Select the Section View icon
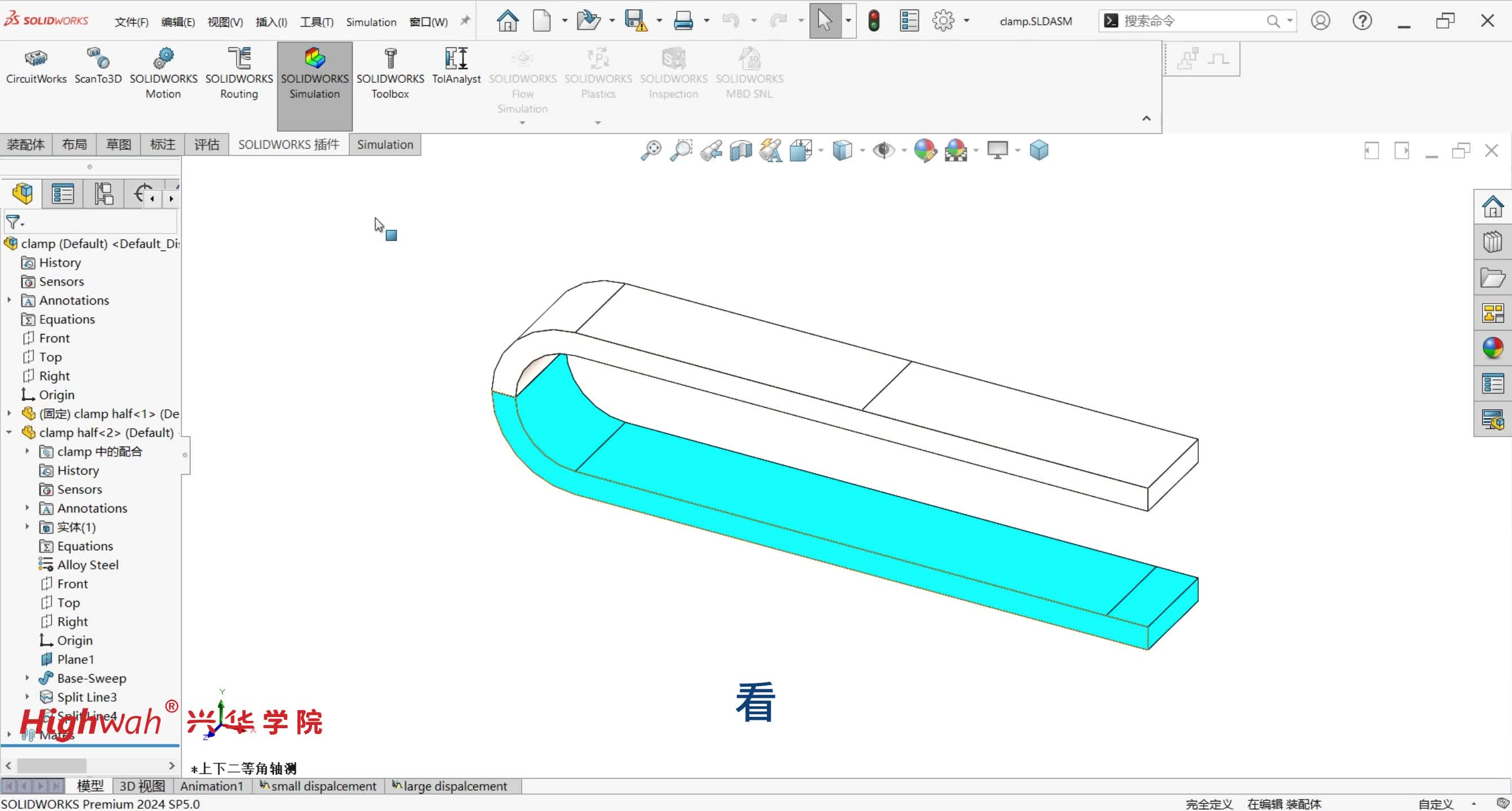Viewport: 1512px width, 811px height. (741, 151)
